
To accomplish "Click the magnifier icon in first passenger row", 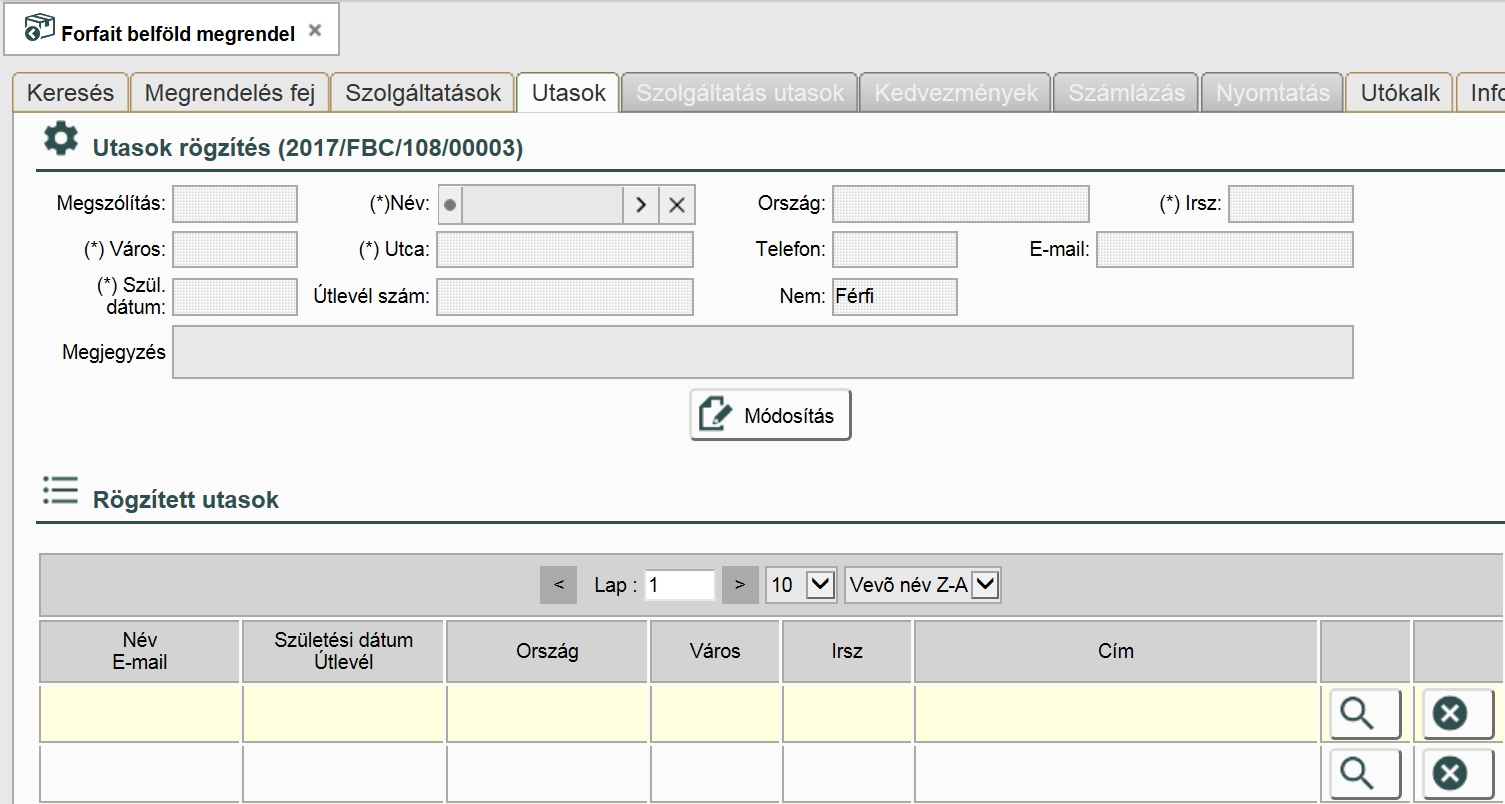I will coord(1365,713).
